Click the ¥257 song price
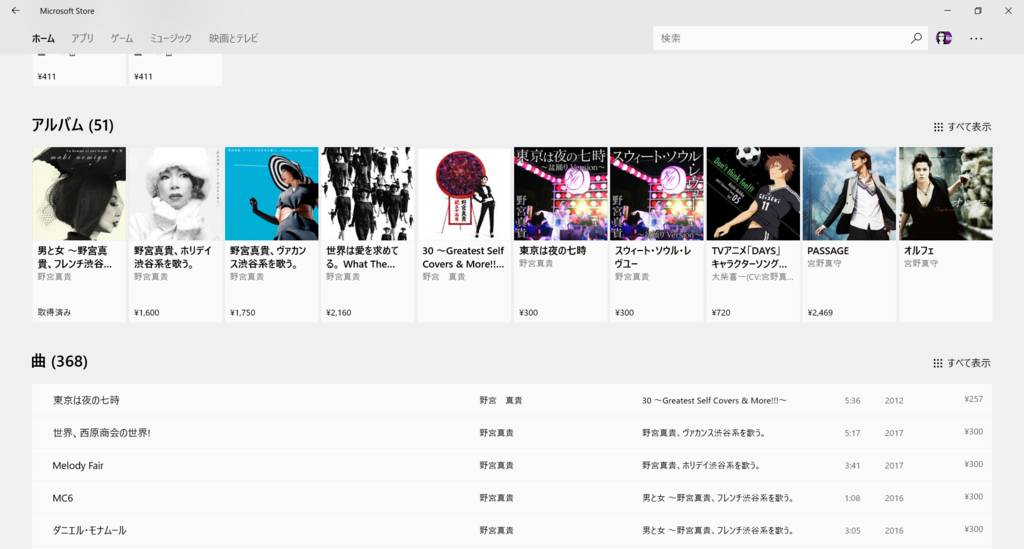 point(974,399)
